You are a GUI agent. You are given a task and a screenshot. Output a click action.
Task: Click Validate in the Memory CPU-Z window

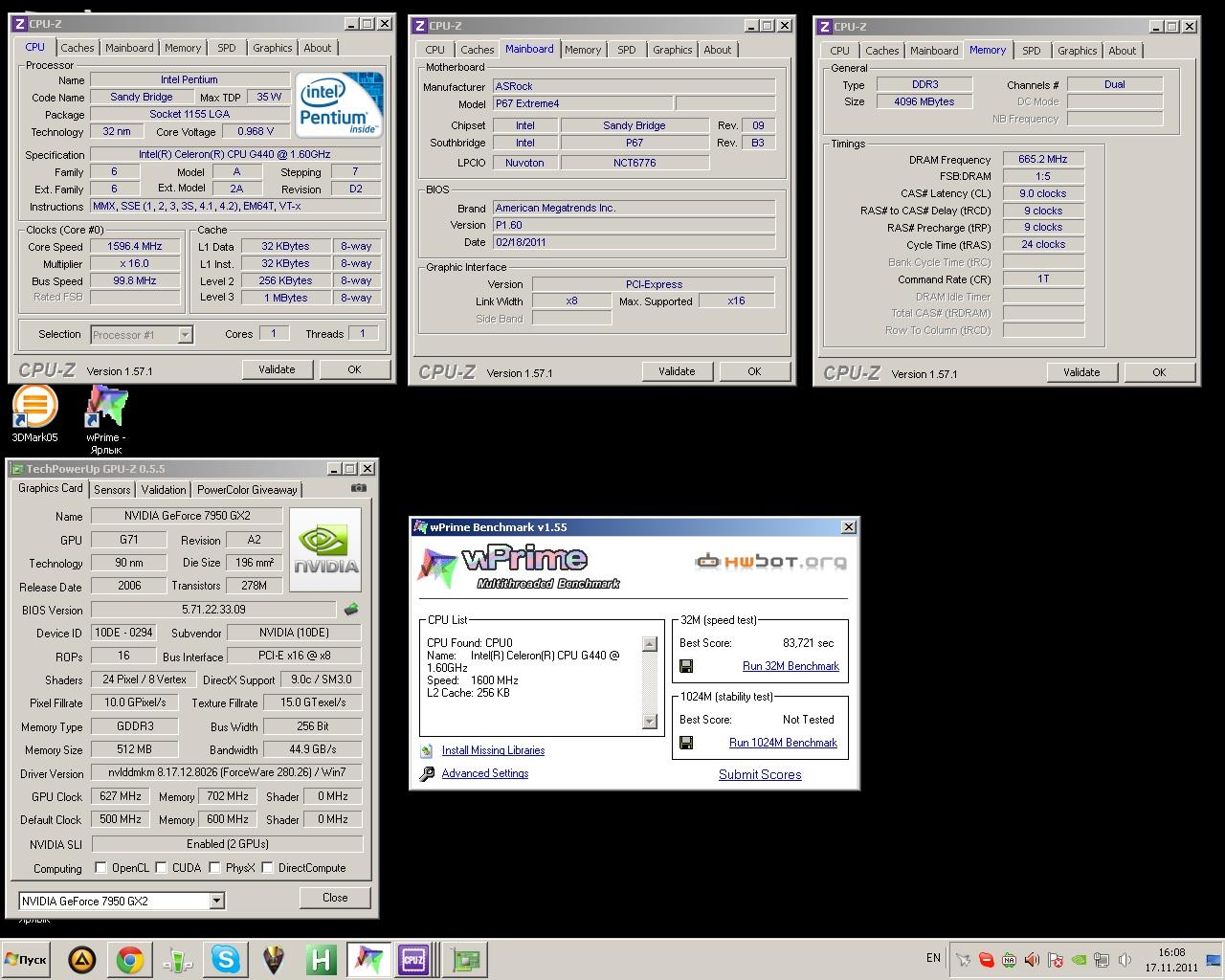1081,372
